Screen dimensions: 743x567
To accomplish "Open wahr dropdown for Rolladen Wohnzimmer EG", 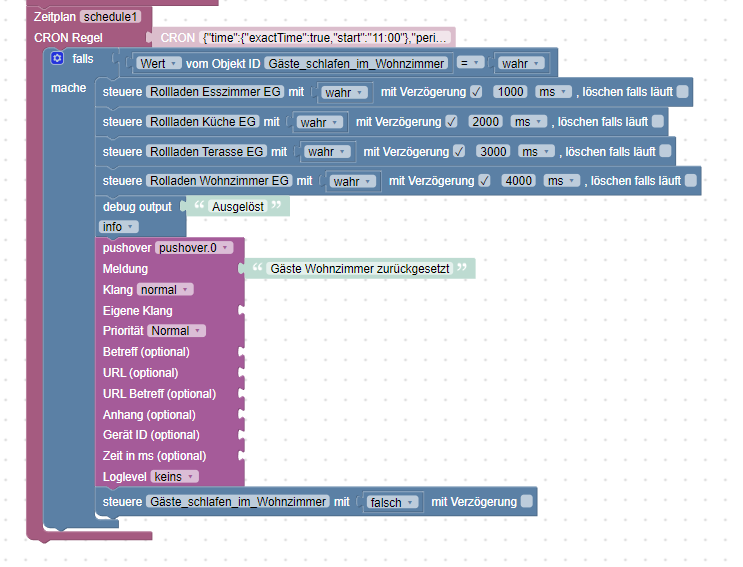I will point(353,181).
